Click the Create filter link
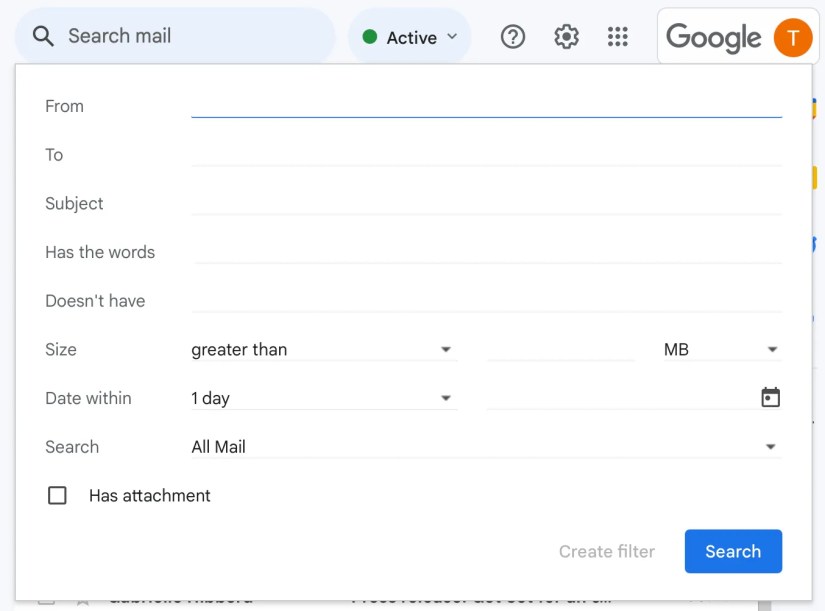The width and height of the screenshot is (825, 611). pos(607,551)
